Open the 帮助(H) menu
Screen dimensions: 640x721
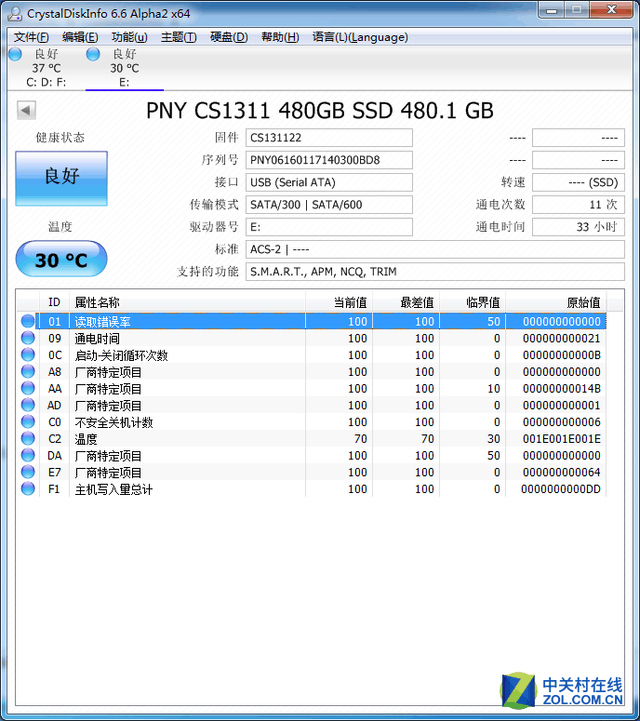280,37
